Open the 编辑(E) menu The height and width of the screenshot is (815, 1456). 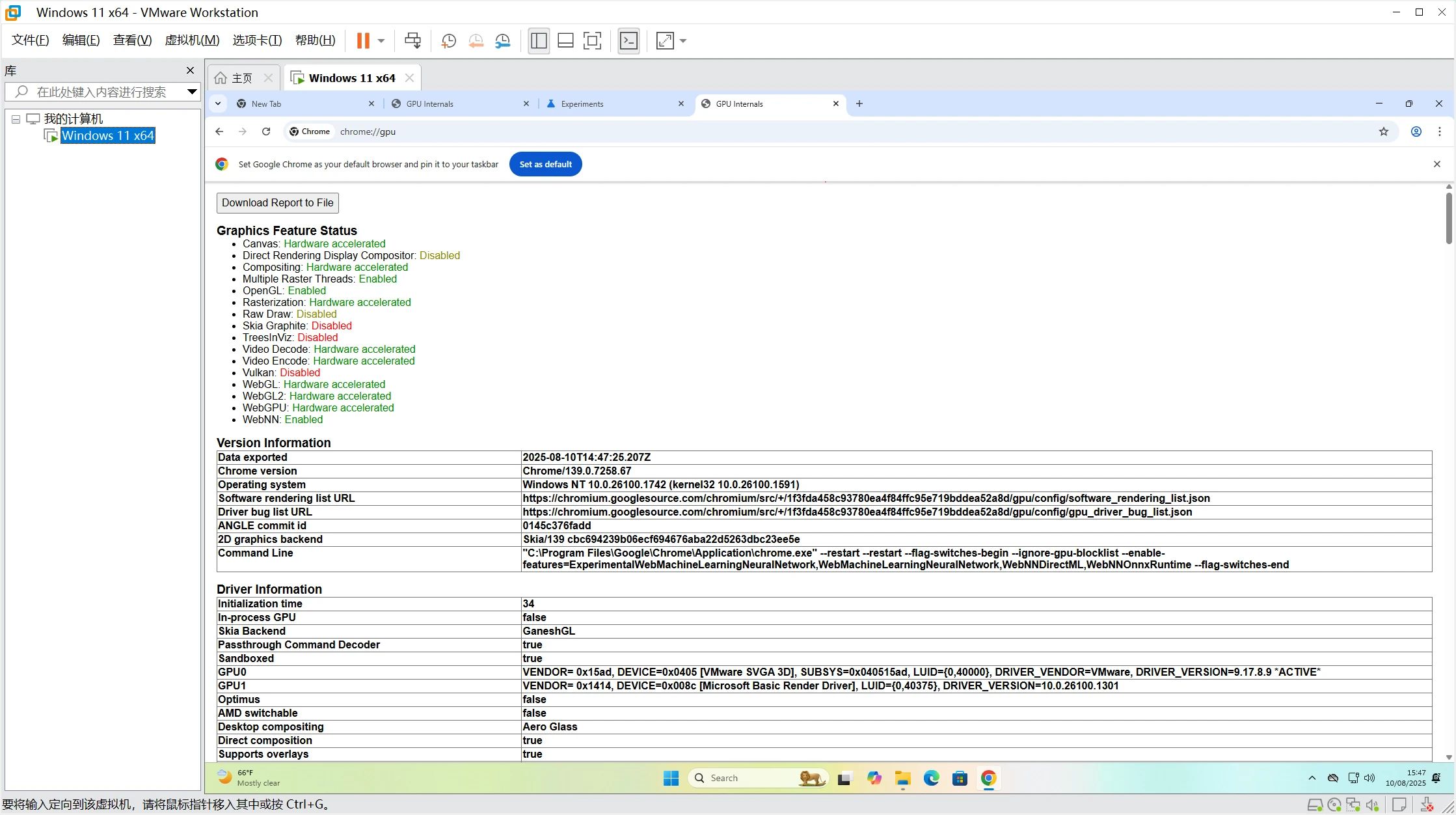(81, 40)
